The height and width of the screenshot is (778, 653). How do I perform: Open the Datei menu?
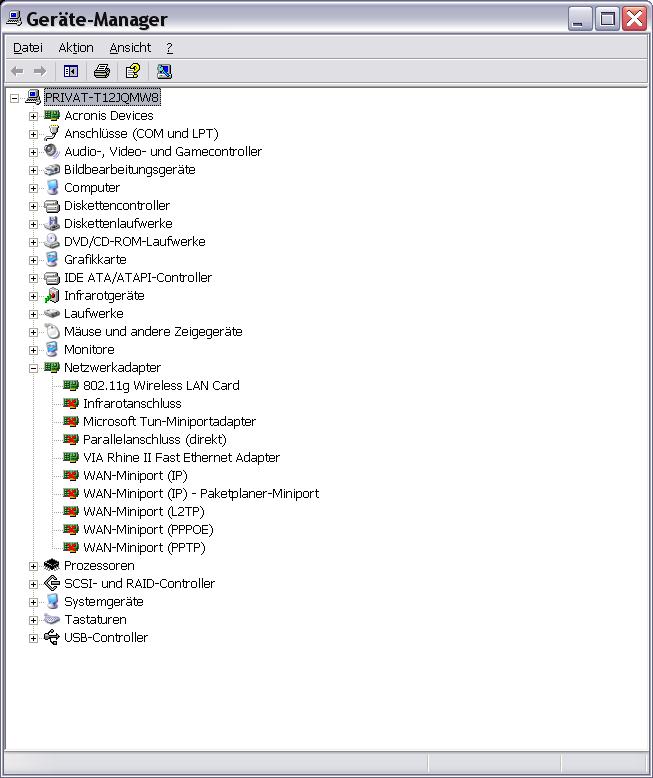(28, 47)
